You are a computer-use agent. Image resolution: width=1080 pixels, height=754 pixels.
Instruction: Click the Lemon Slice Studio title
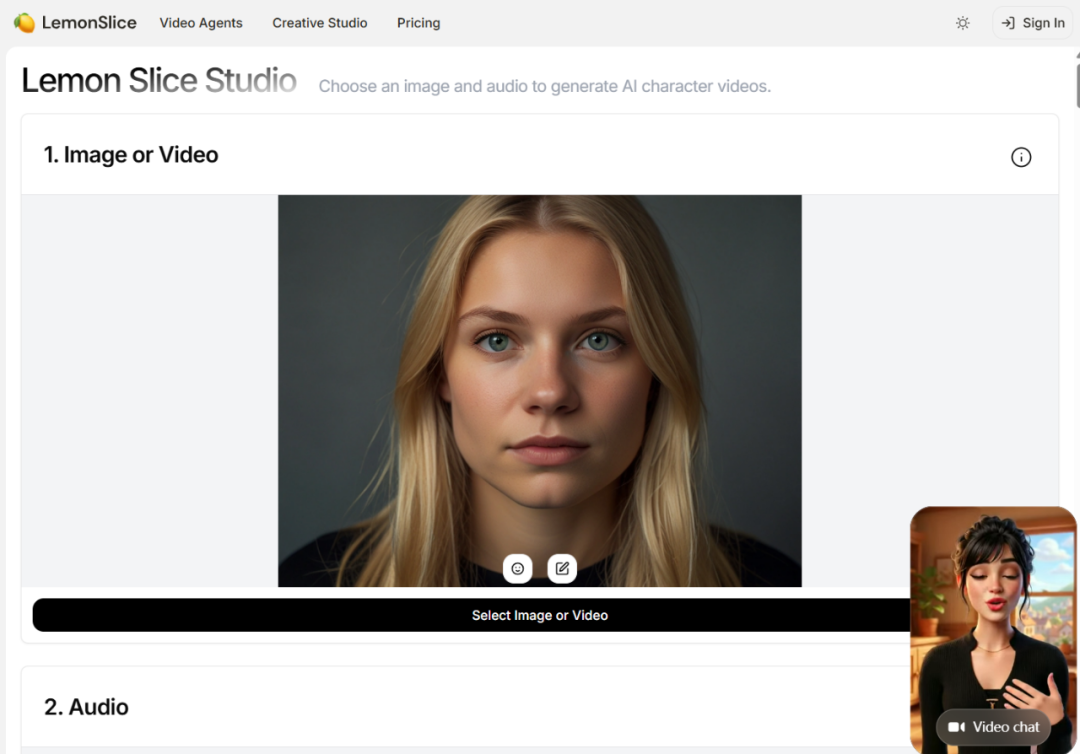coord(159,80)
